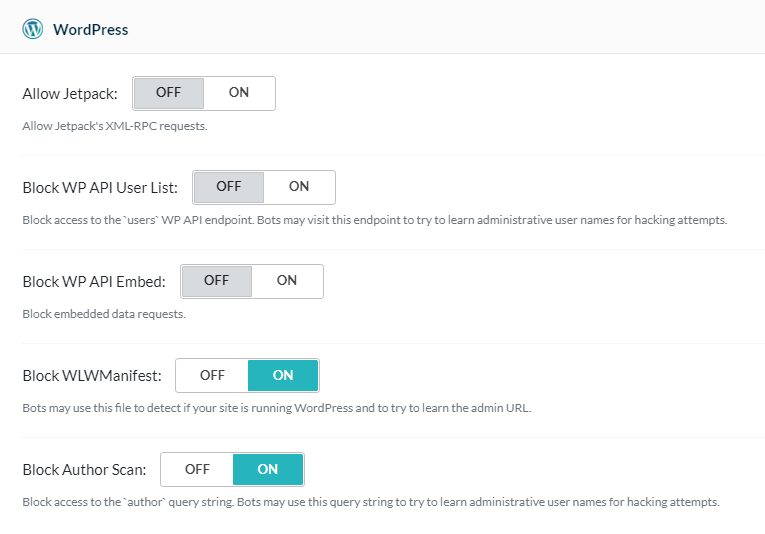This screenshot has width=765, height=534.
Task: Click the author query string description
Action: (371, 502)
